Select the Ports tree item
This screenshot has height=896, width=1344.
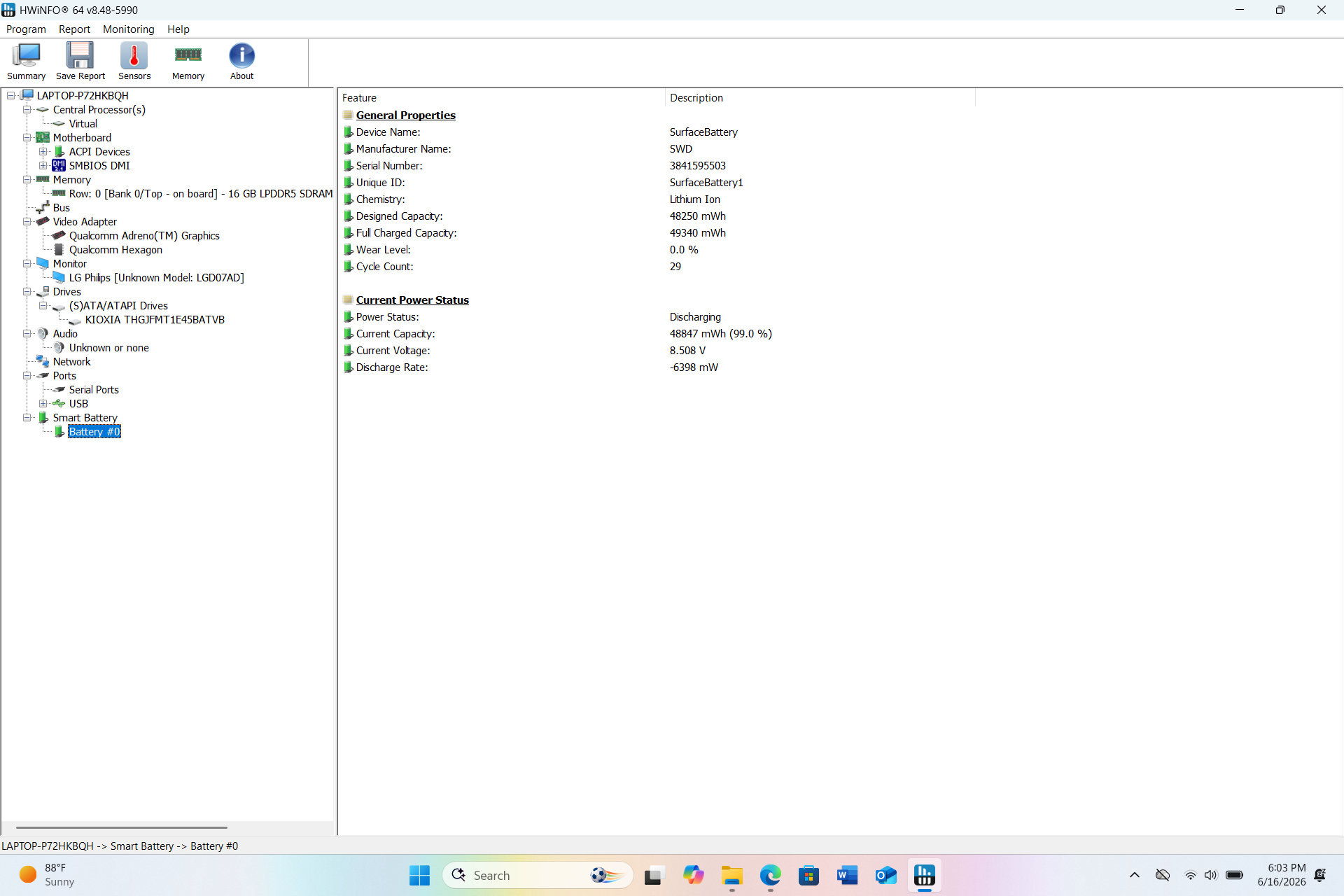64,376
